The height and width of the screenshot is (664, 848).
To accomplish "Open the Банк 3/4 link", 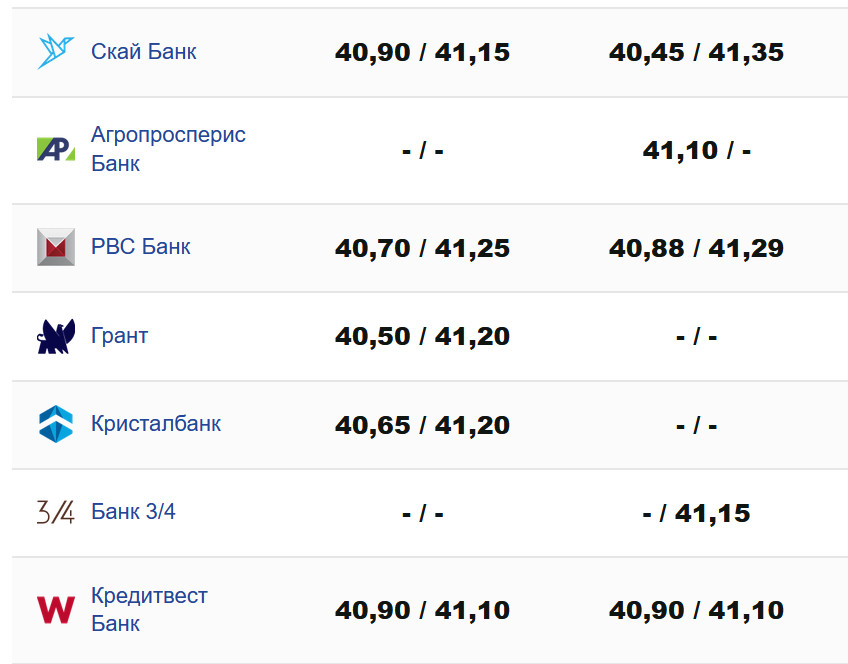I will click(x=133, y=512).
